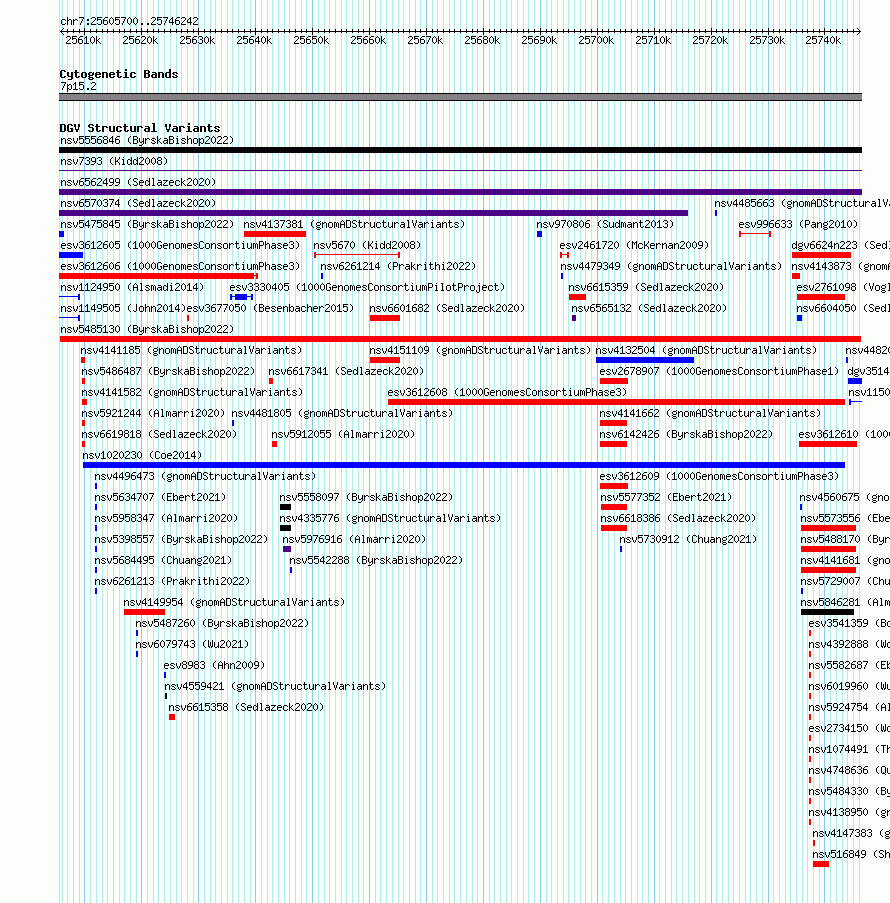Click the blue bar under nsv4132504
The height and width of the screenshot is (903, 890).
pos(645,360)
